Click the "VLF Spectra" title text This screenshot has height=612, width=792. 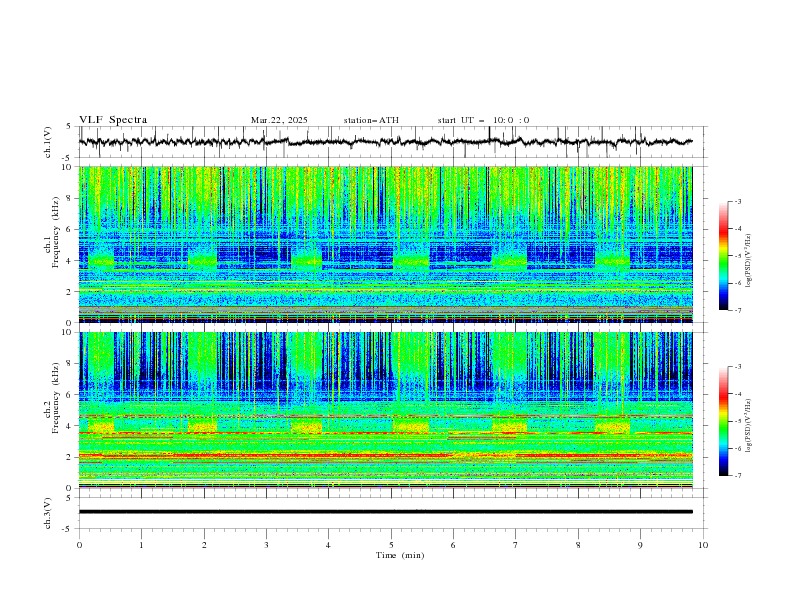[x=113, y=120]
